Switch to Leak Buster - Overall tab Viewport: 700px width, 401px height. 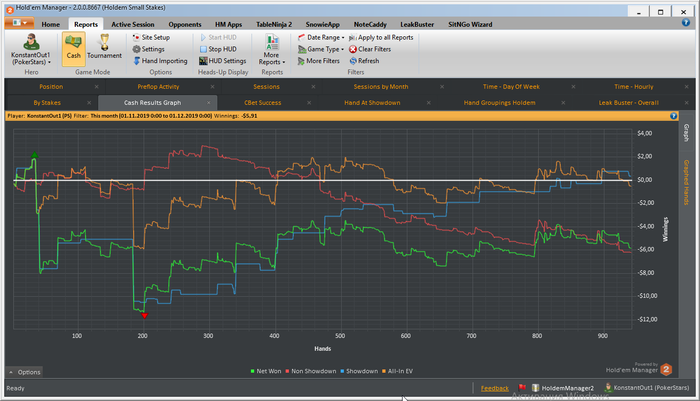coord(629,103)
